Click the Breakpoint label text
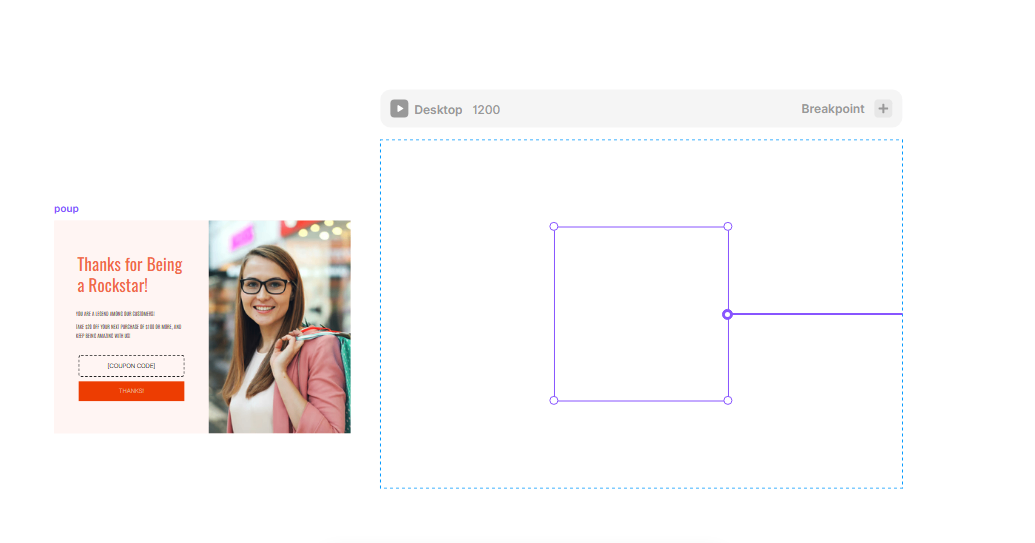The image size is (1035, 543). [x=832, y=109]
